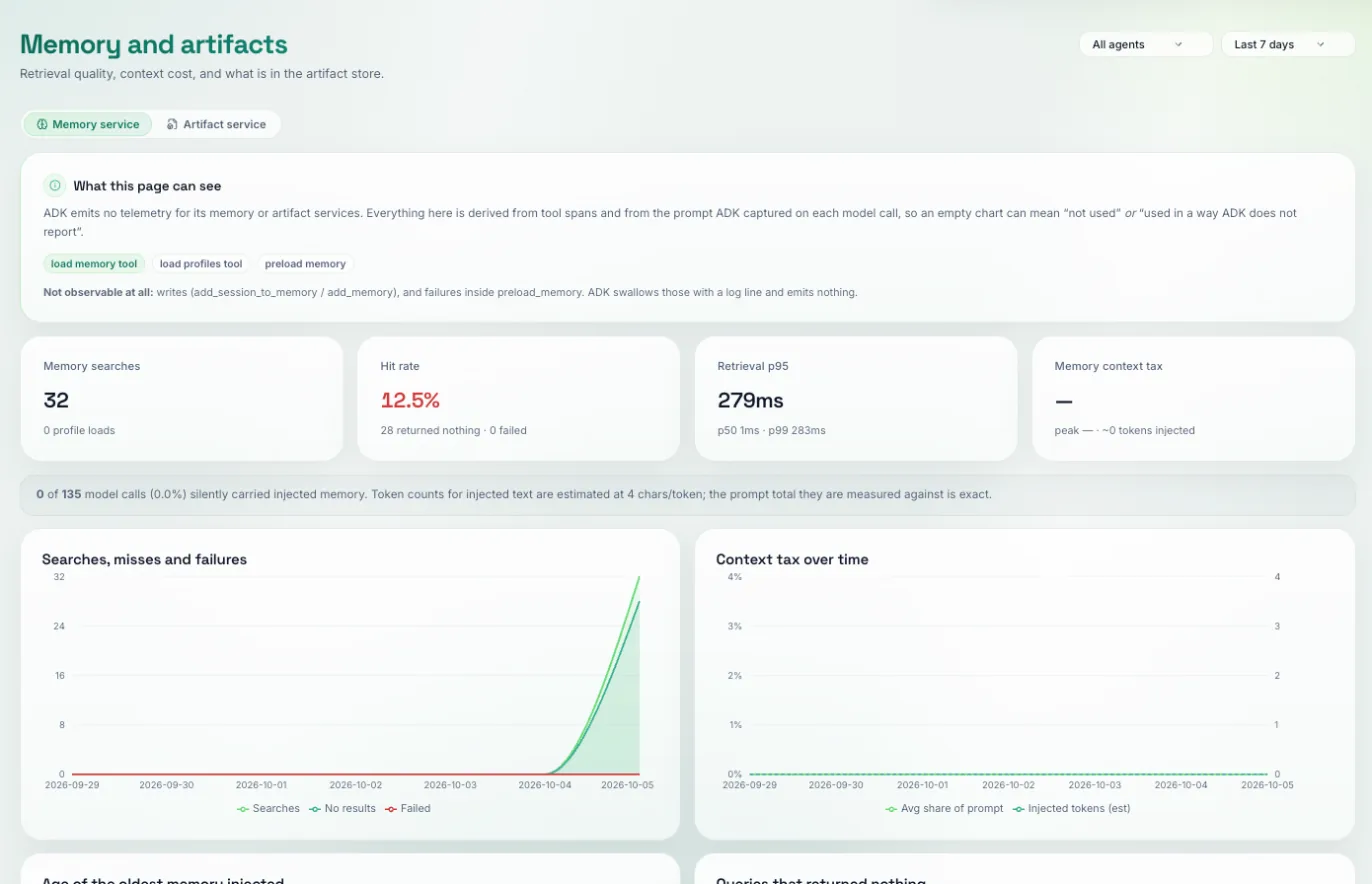Select the load profiles tool chip
The height and width of the screenshot is (884, 1372).
[201, 264]
